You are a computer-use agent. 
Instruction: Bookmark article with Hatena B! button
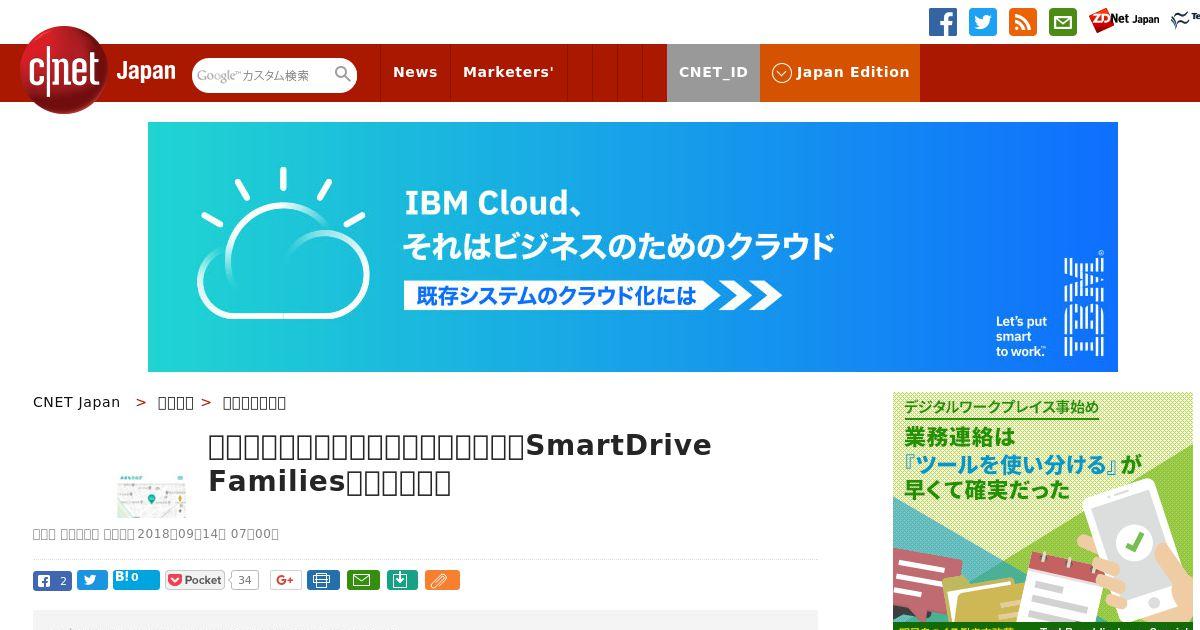point(136,579)
